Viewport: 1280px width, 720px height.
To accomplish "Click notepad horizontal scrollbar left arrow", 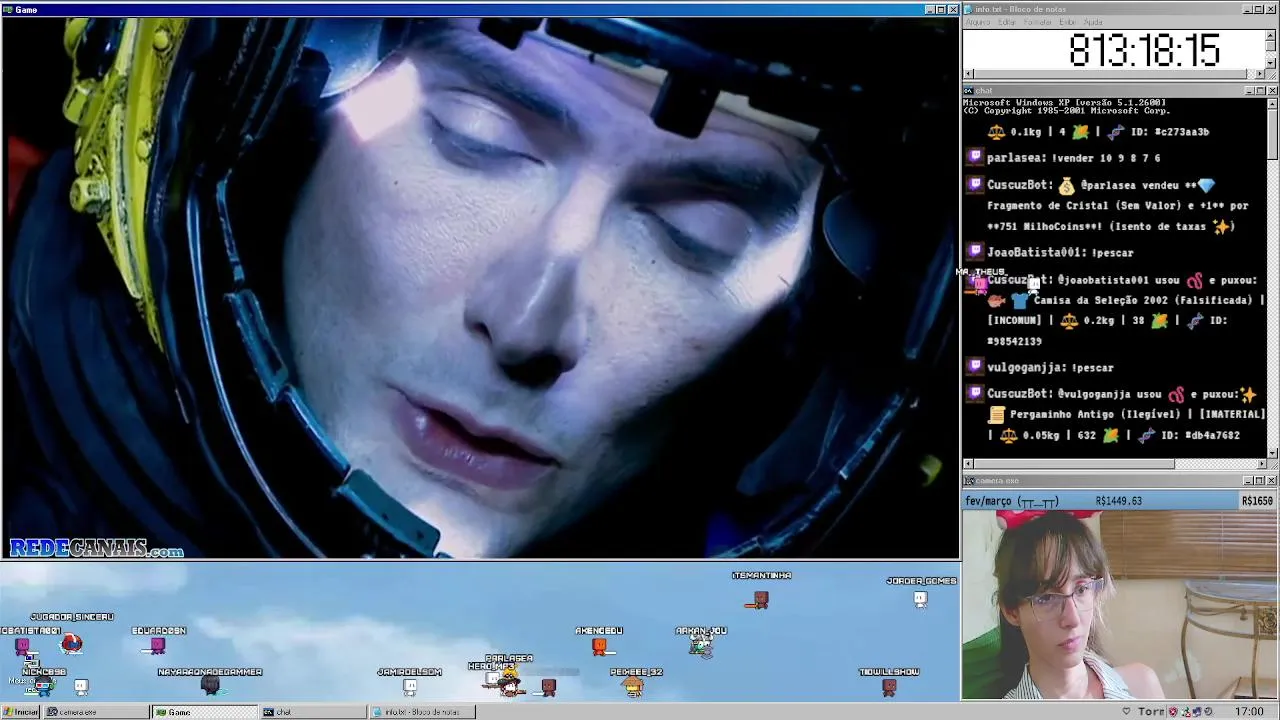I will (968, 74).
